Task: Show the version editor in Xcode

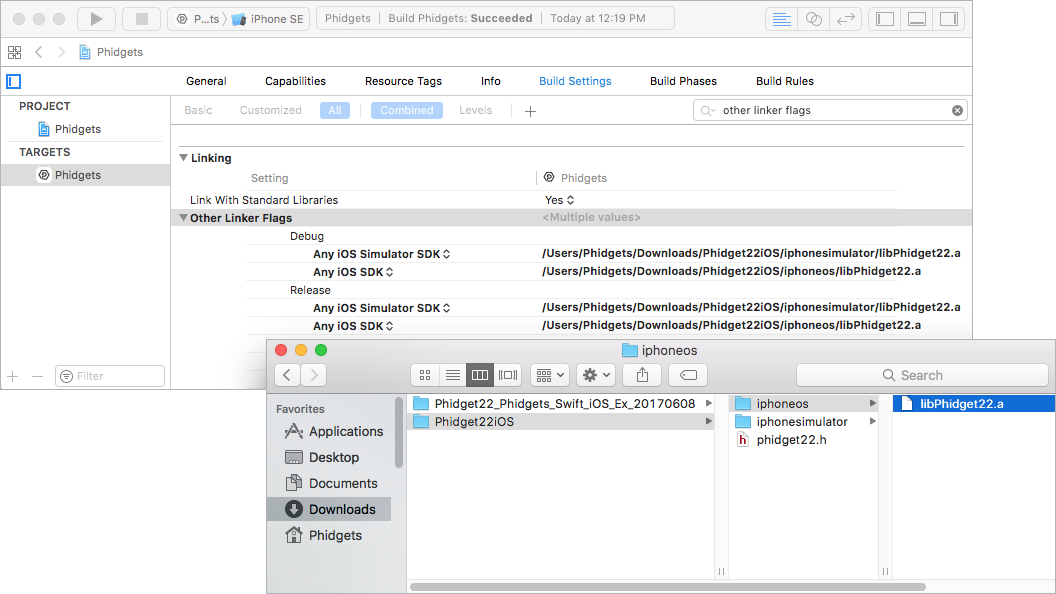Action: [845, 19]
